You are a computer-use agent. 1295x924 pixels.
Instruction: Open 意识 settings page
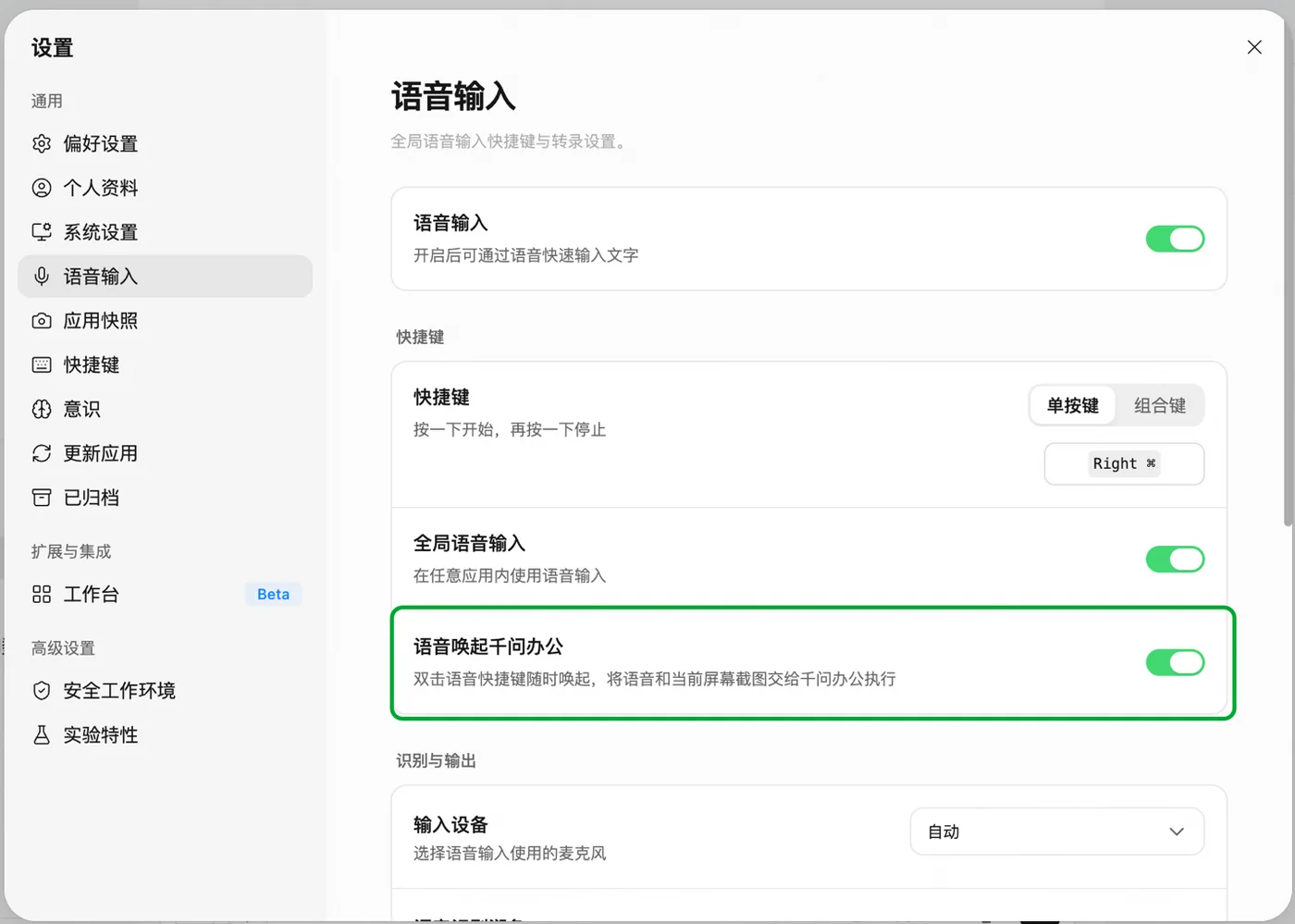pos(165,409)
